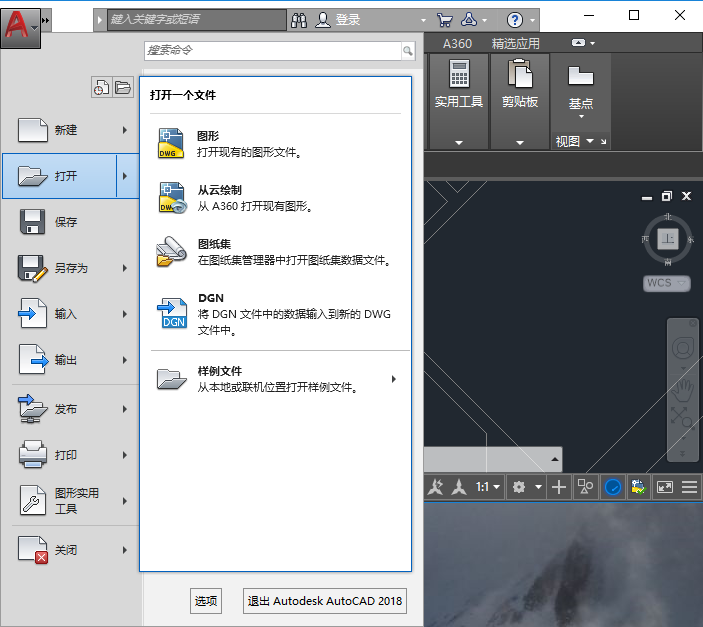Focus the keyword search box in title bar
Image resolution: width=703 pixels, height=627 pixels.
click(197, 20)
